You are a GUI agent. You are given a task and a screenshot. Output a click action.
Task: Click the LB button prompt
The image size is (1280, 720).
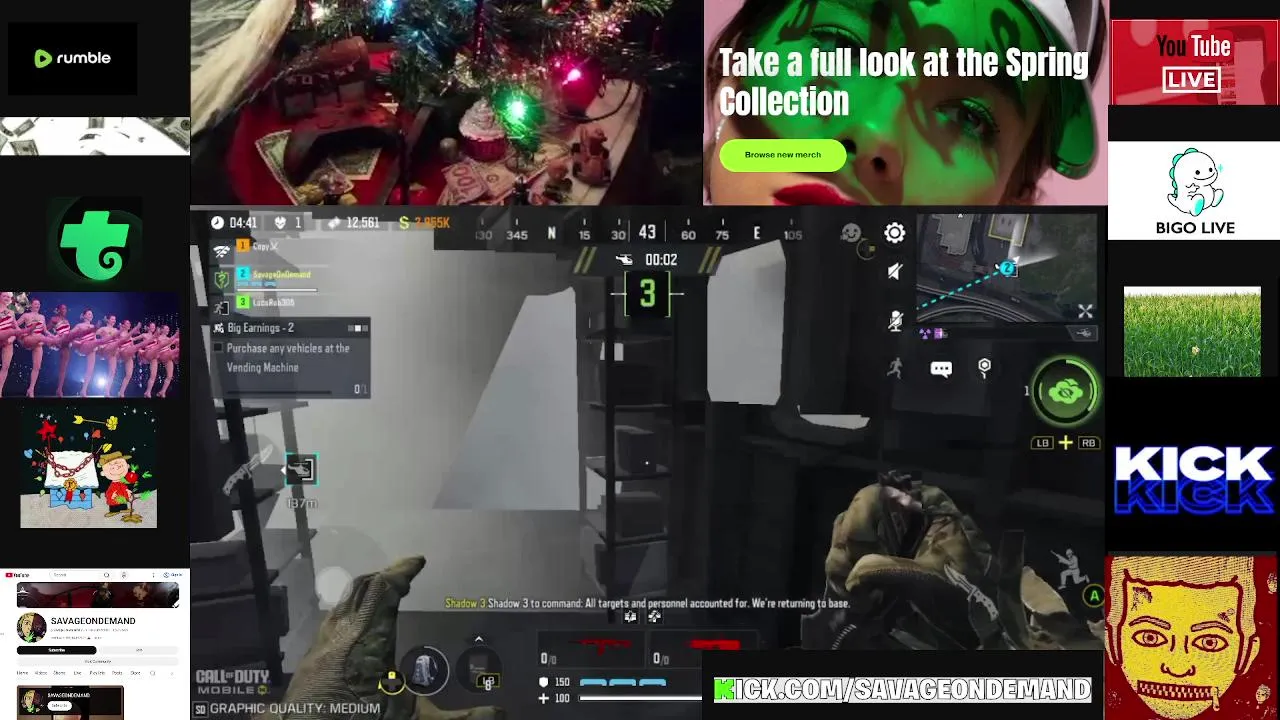pos(1043,443)
